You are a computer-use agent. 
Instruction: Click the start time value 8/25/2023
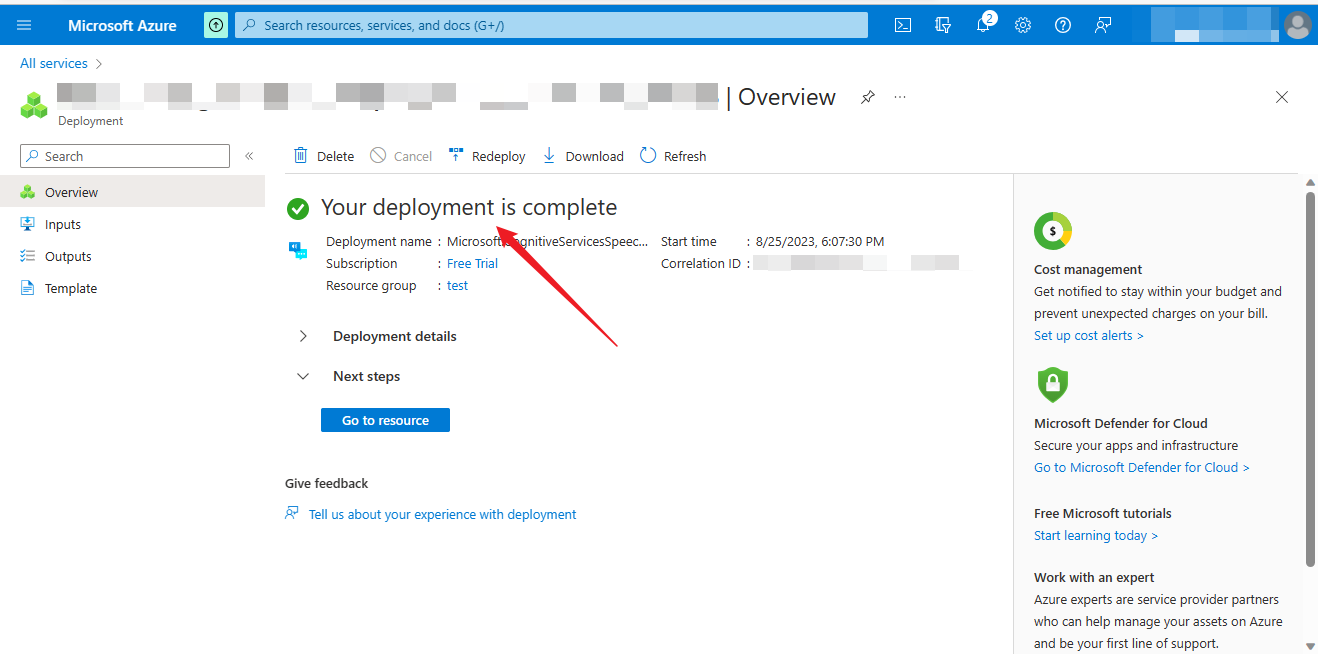(820, 241)
